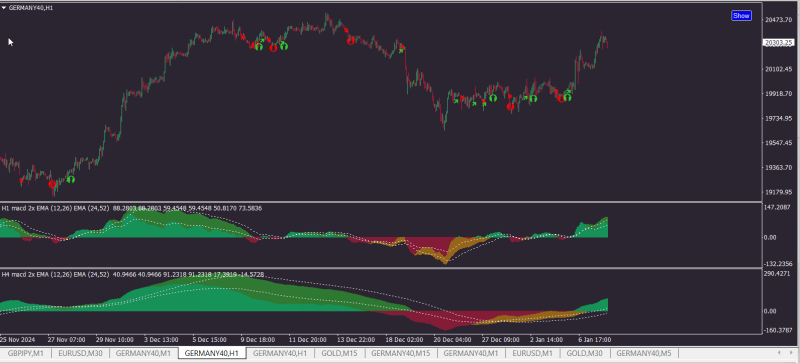Open the EURUSD,M1 chart tab
The width and height of the screenshot is (800, 363).
(533, 353)
